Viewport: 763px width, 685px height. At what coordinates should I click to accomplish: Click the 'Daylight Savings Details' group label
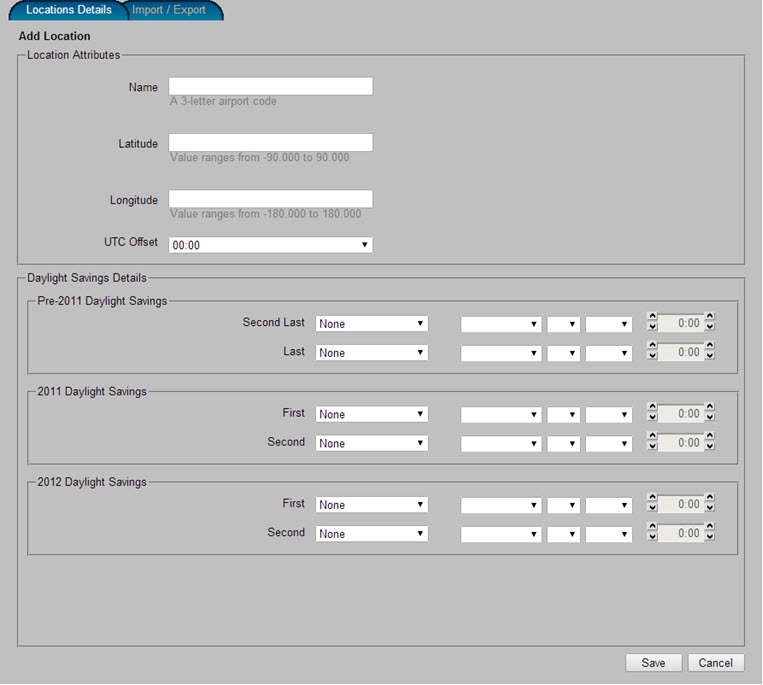[87, 278]
